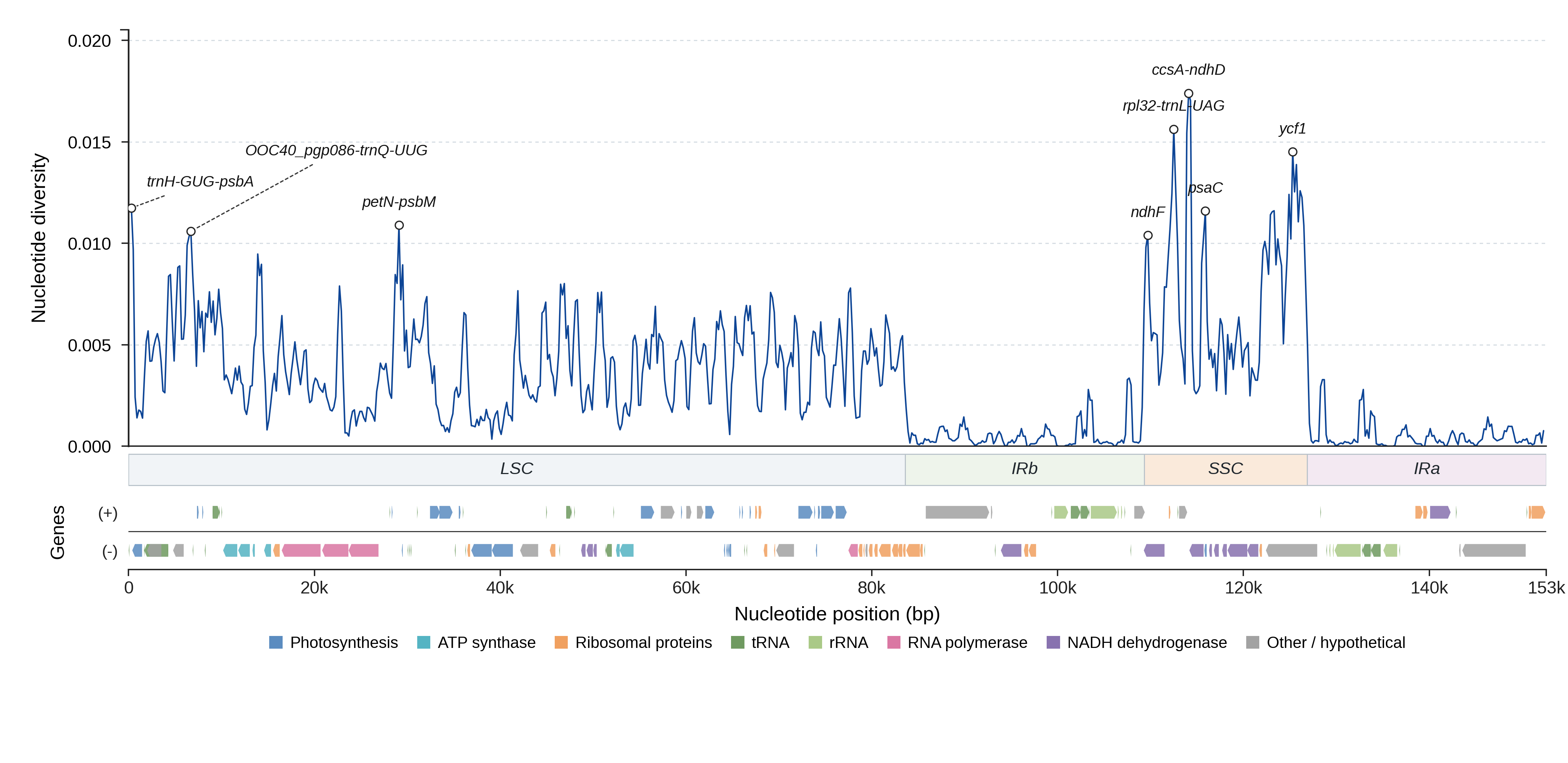Image resolution: width=1568 pixels, height=763 pixels.
Task: Click the IRa region bar
Action: tap(1426, 469)
